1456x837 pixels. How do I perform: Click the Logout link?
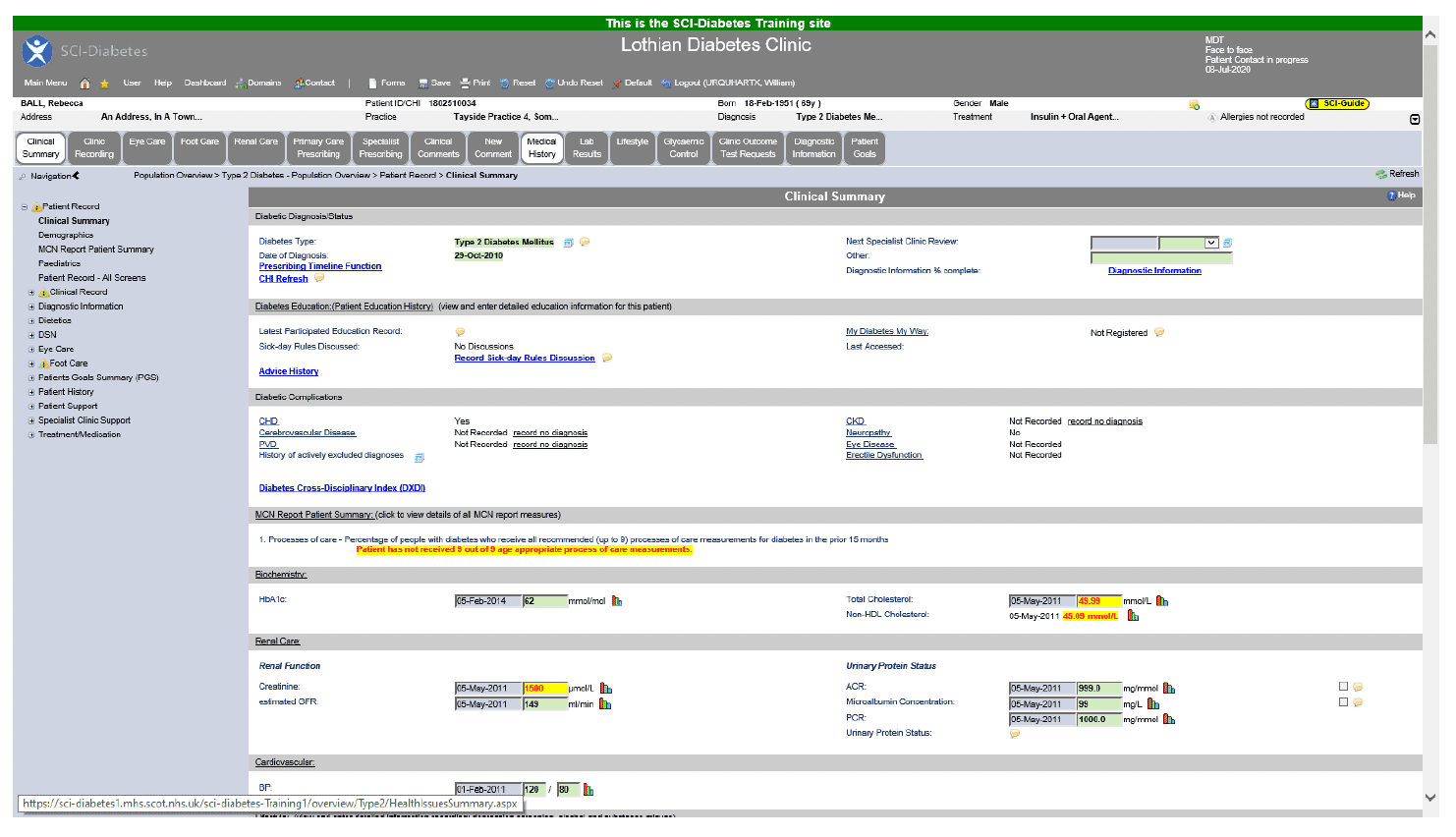[727, 84]
